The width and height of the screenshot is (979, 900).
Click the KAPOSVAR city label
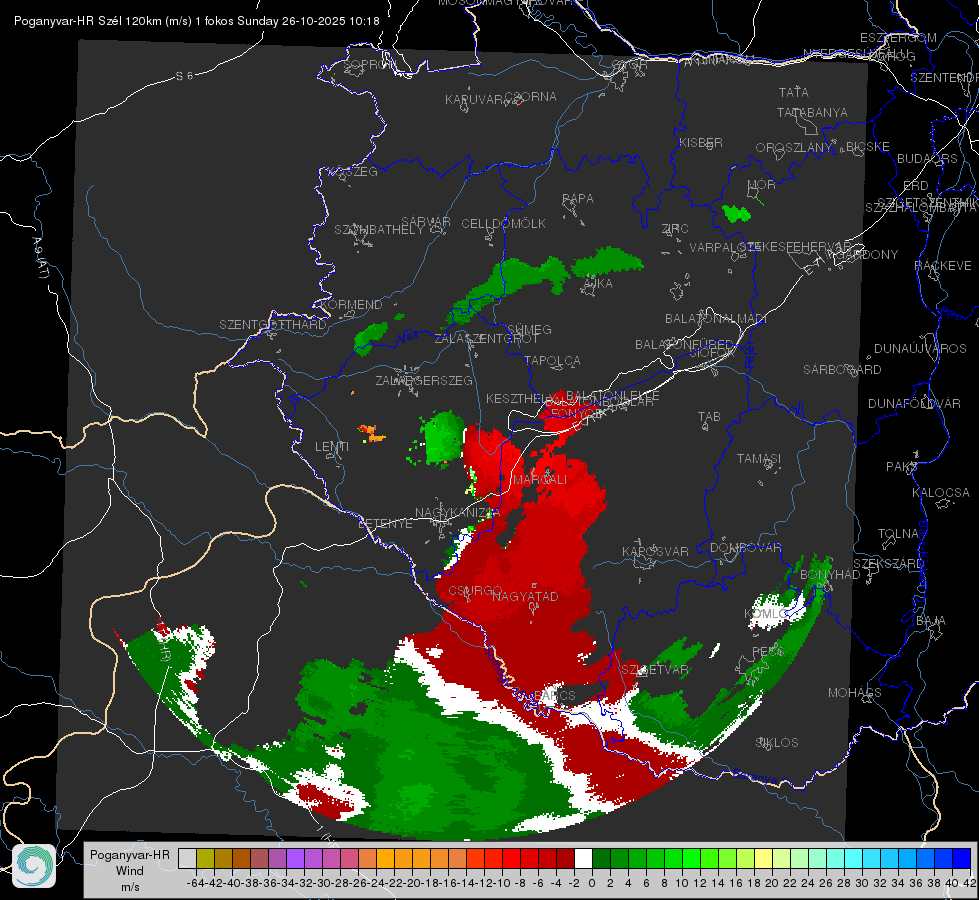(x=655, y=551)
